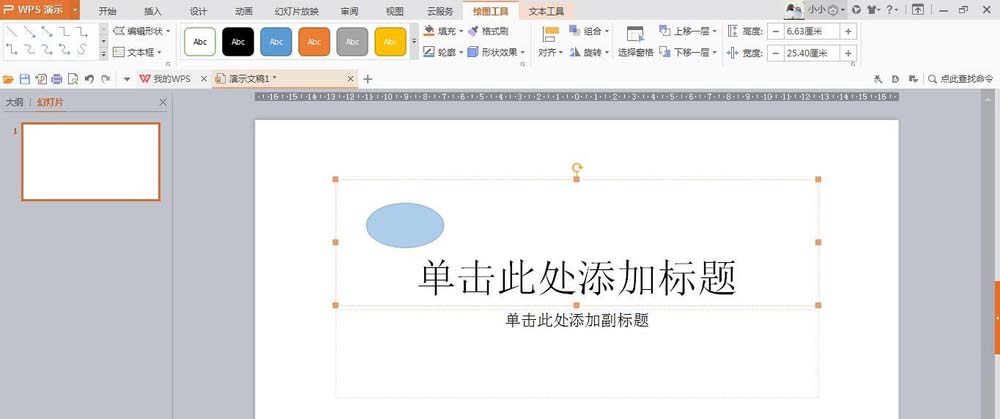Click the undo arrow icon
The height and width of the screenshot is (419, 1000).
pos(89,78)
